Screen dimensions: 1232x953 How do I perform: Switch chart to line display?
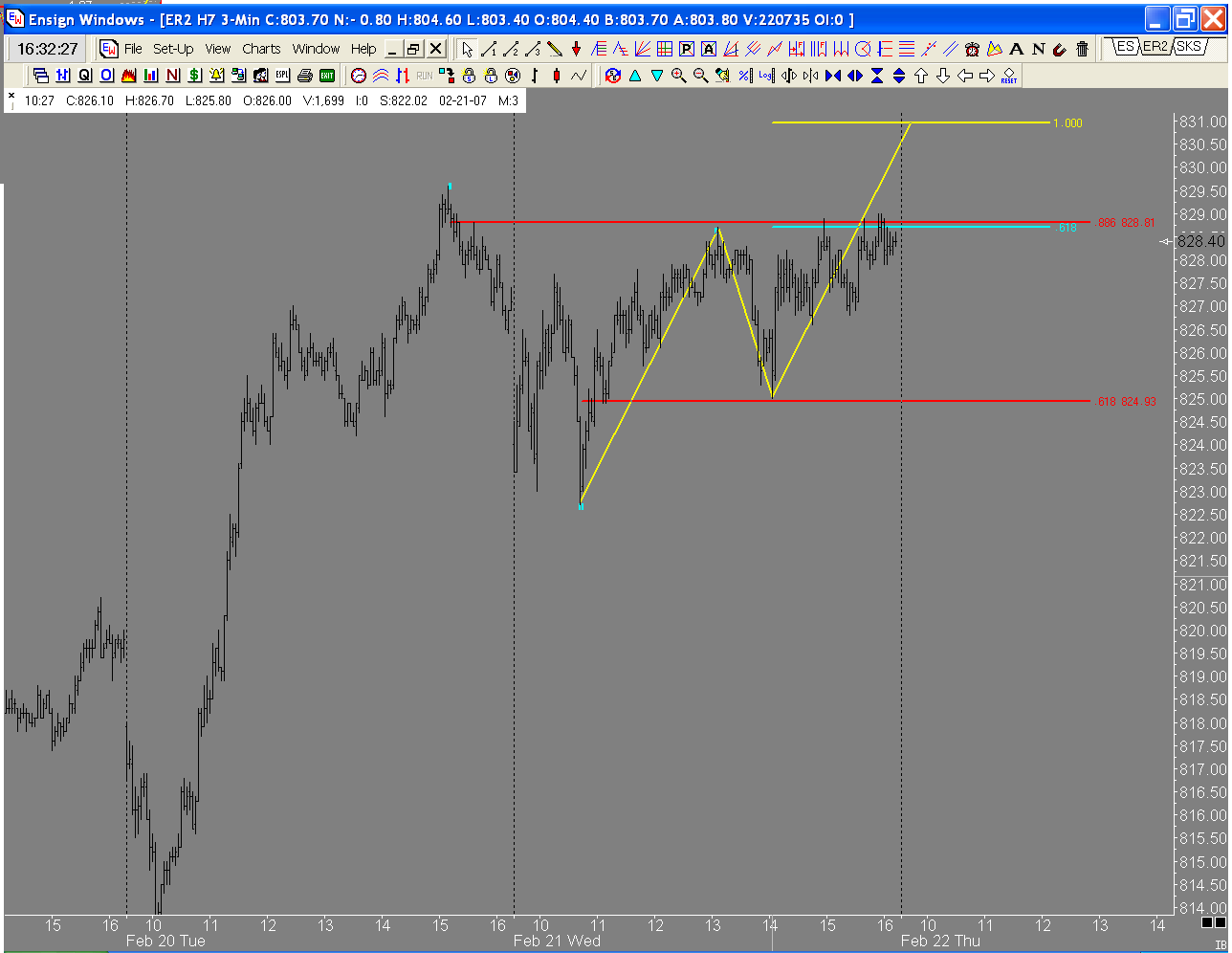pyautogui.click(x=579, y=76)
